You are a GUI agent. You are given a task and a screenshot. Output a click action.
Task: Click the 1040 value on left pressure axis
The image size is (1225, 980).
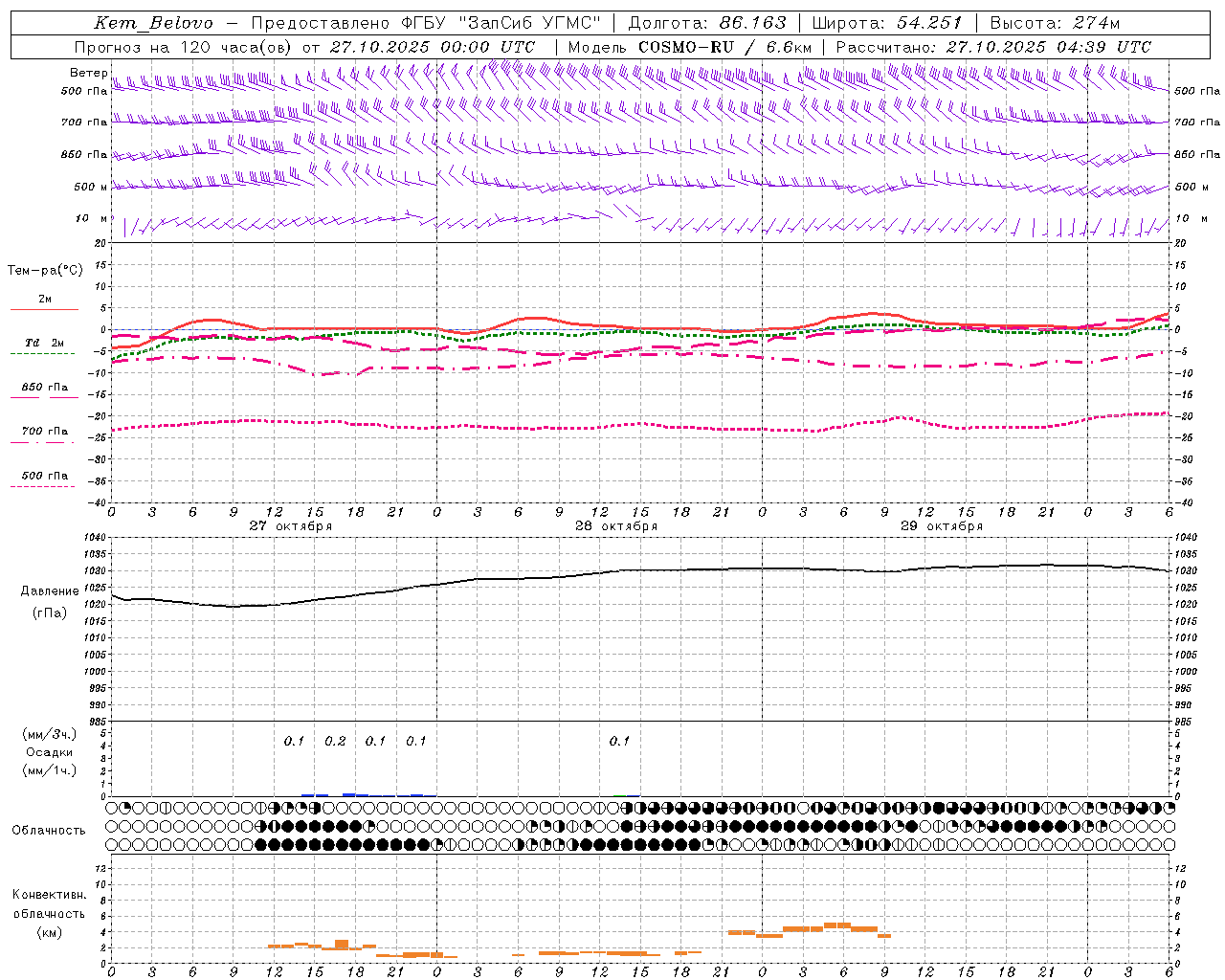pyautogui.click(x=95, y=538)
